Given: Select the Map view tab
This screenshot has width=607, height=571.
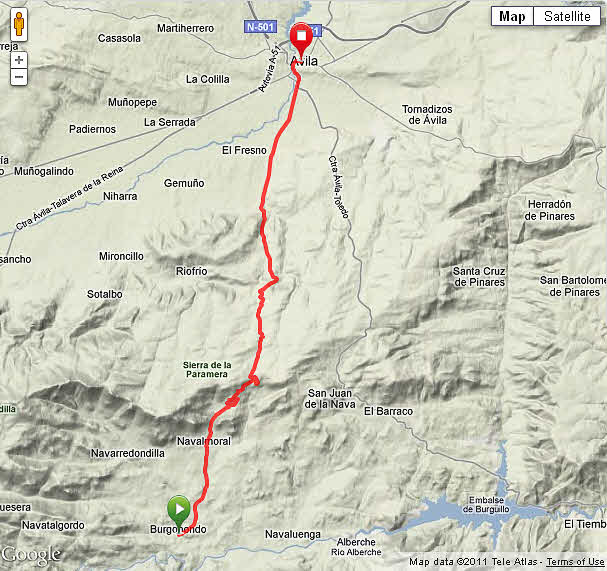Looking at the screenshot, I should [512, 16].
